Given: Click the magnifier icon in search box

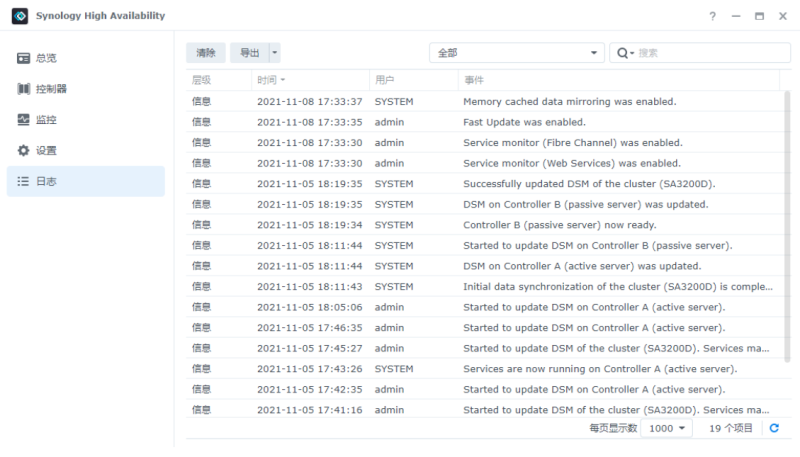Looking at the screenshot, I should pyautogui.click(x=622, y=53).
